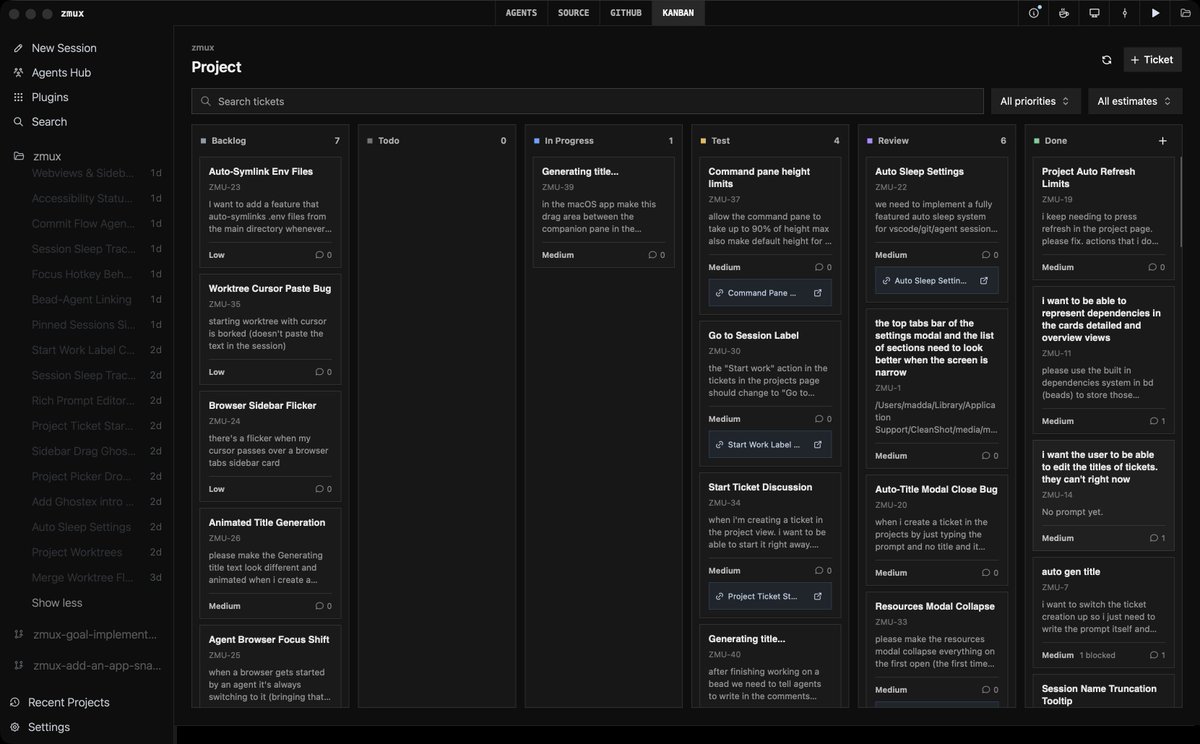Click external link icon on Project Ticket St chip

point(817,597)
